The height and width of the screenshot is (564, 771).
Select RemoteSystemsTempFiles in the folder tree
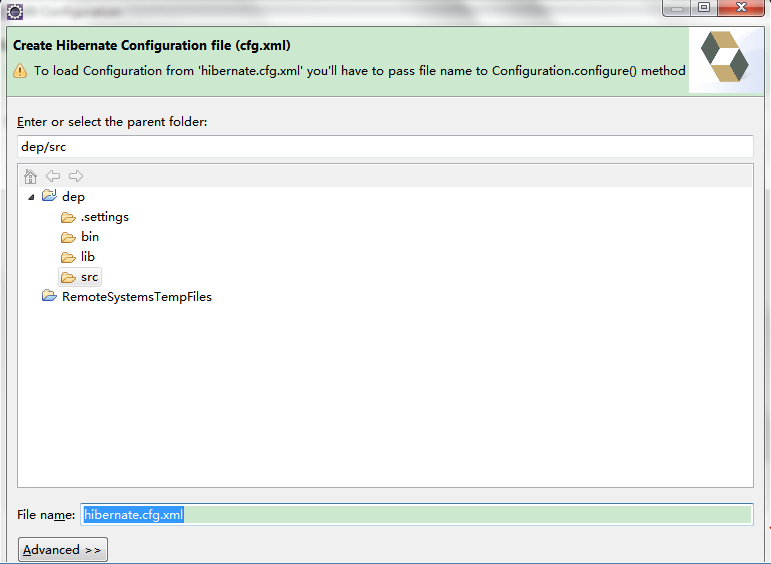(x=137, y=297)
